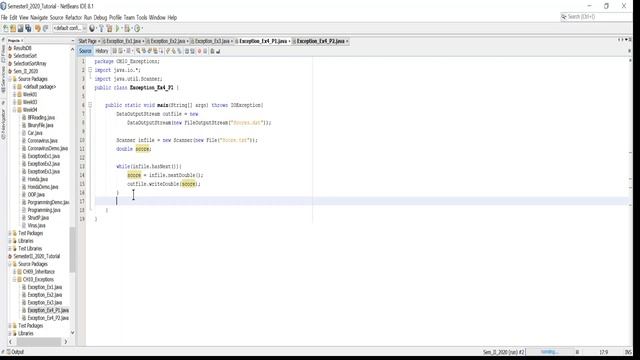Click the Open Project toolbar icon

point(20,28)
